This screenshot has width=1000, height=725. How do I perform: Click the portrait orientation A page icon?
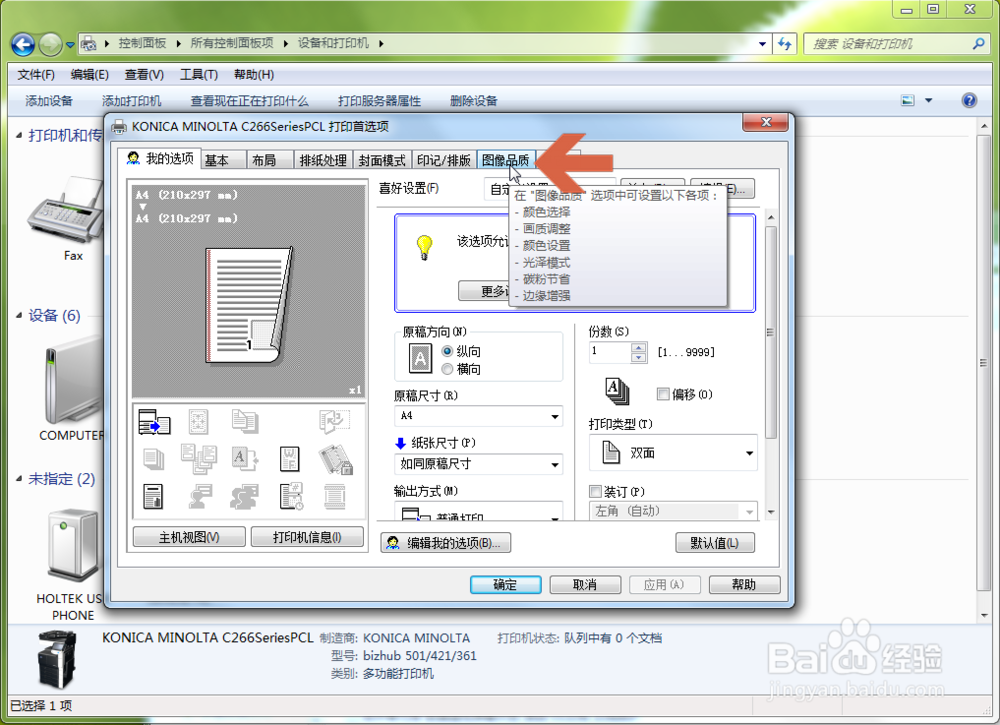(420, 358)
